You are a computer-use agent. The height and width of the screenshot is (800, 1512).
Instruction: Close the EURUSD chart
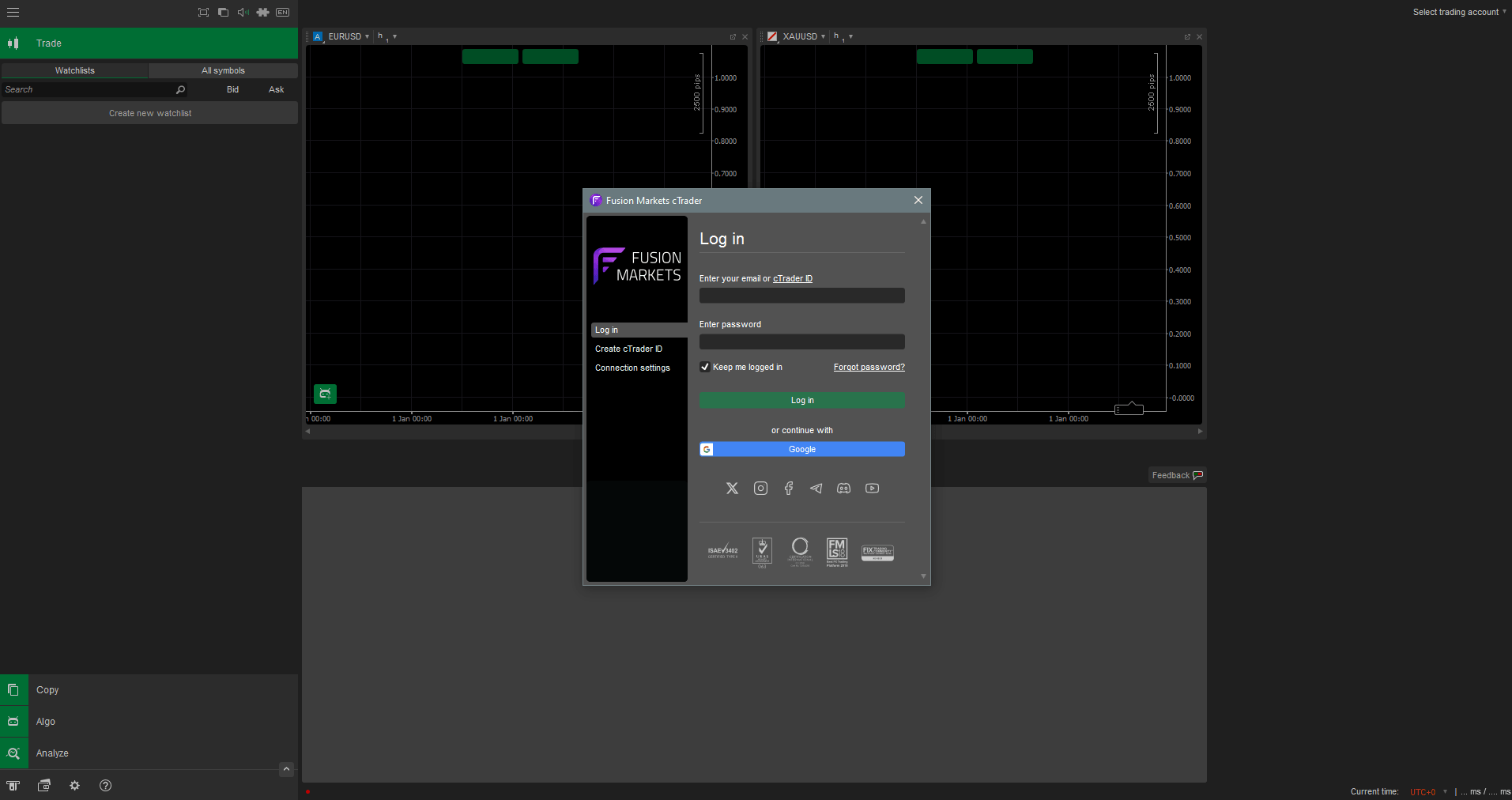pyautogui.click(x=745, y=36)
